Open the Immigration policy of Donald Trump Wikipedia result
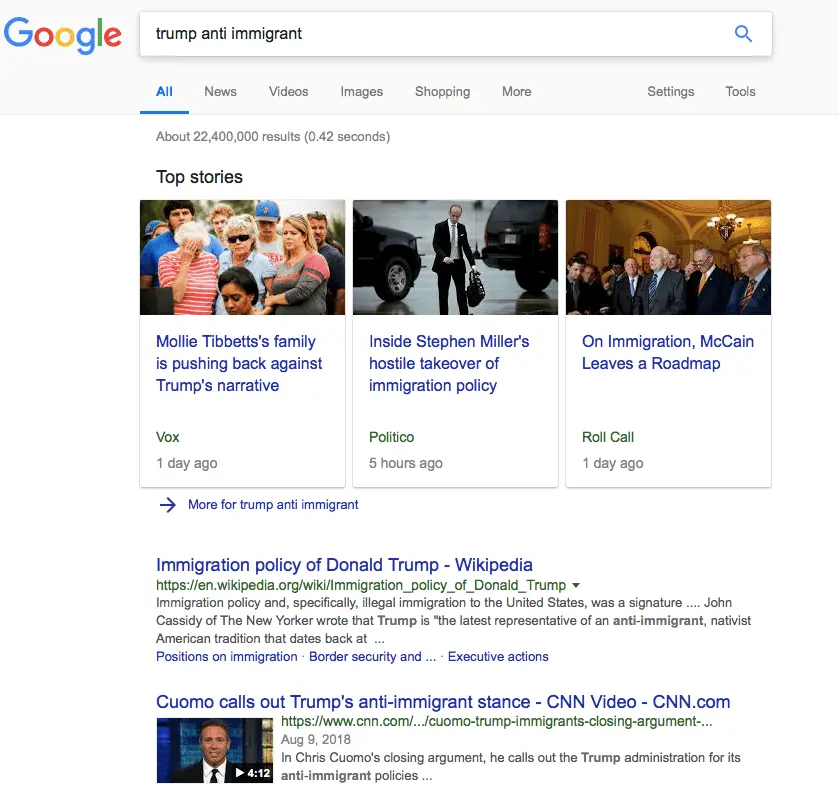Screen dimensions: 839x808 (344, 564)
